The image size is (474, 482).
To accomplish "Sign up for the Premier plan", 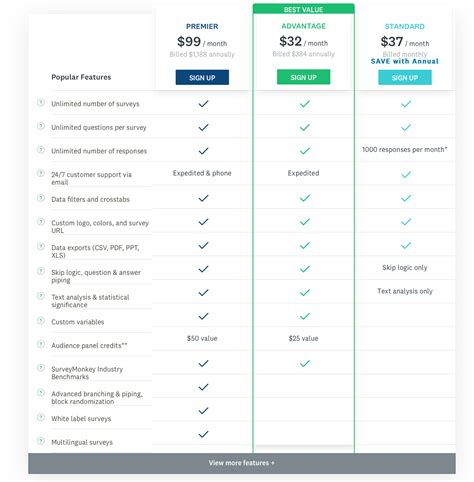I will [x=202, y=77].
